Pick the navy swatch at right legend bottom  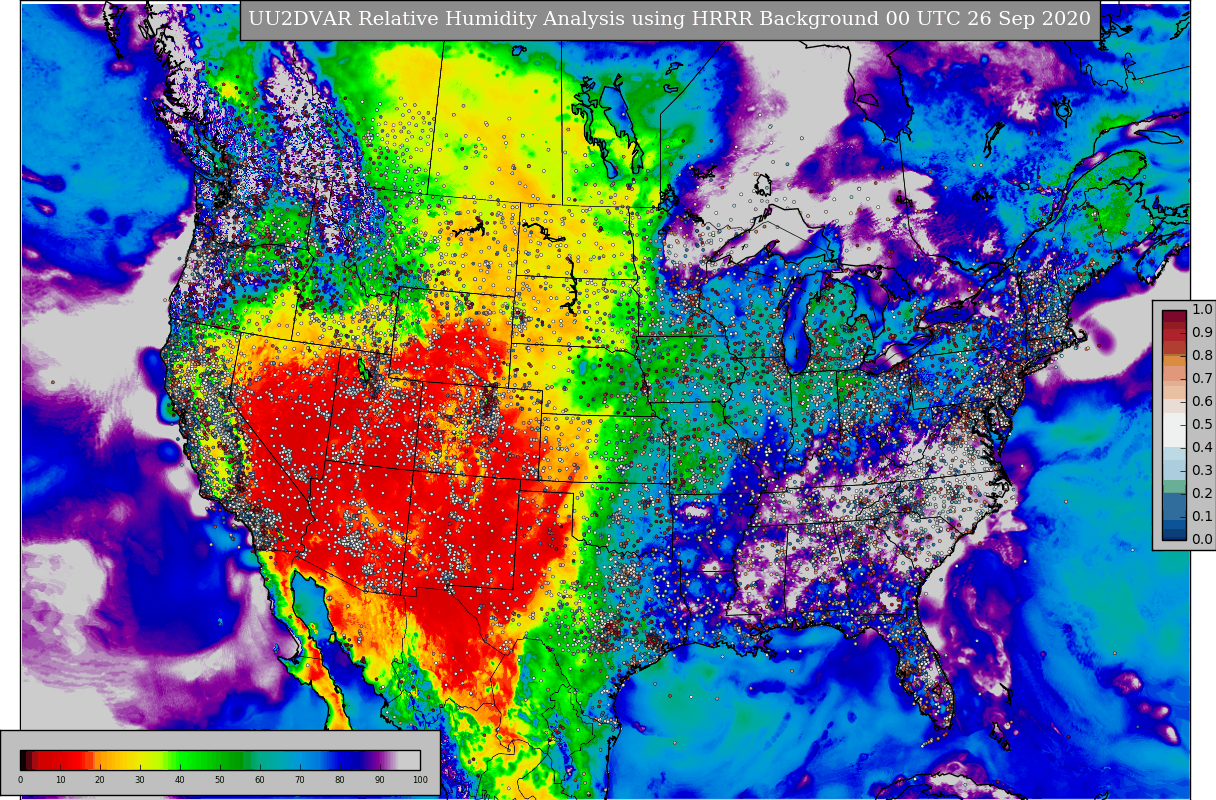[x=1174, y=534]
